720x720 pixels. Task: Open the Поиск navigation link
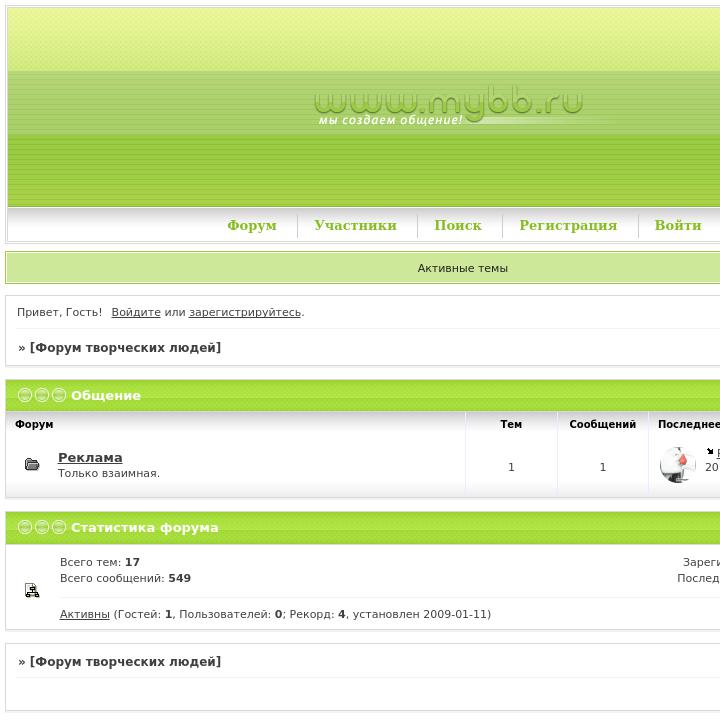(458, 225)
